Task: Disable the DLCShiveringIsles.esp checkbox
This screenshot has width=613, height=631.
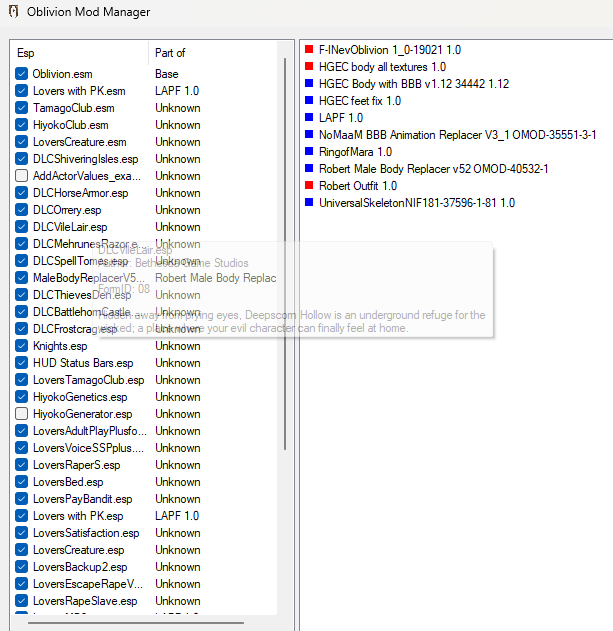Action: tap(21, 159)
